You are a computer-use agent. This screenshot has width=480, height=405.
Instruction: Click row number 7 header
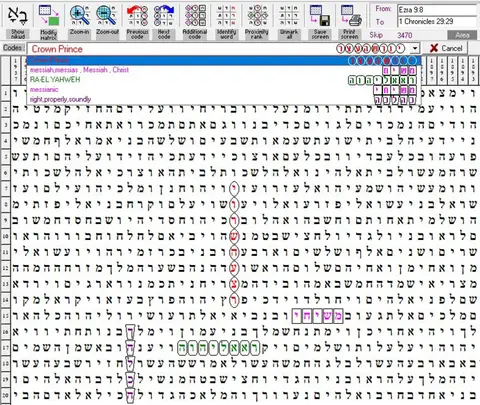coord(6,189)
